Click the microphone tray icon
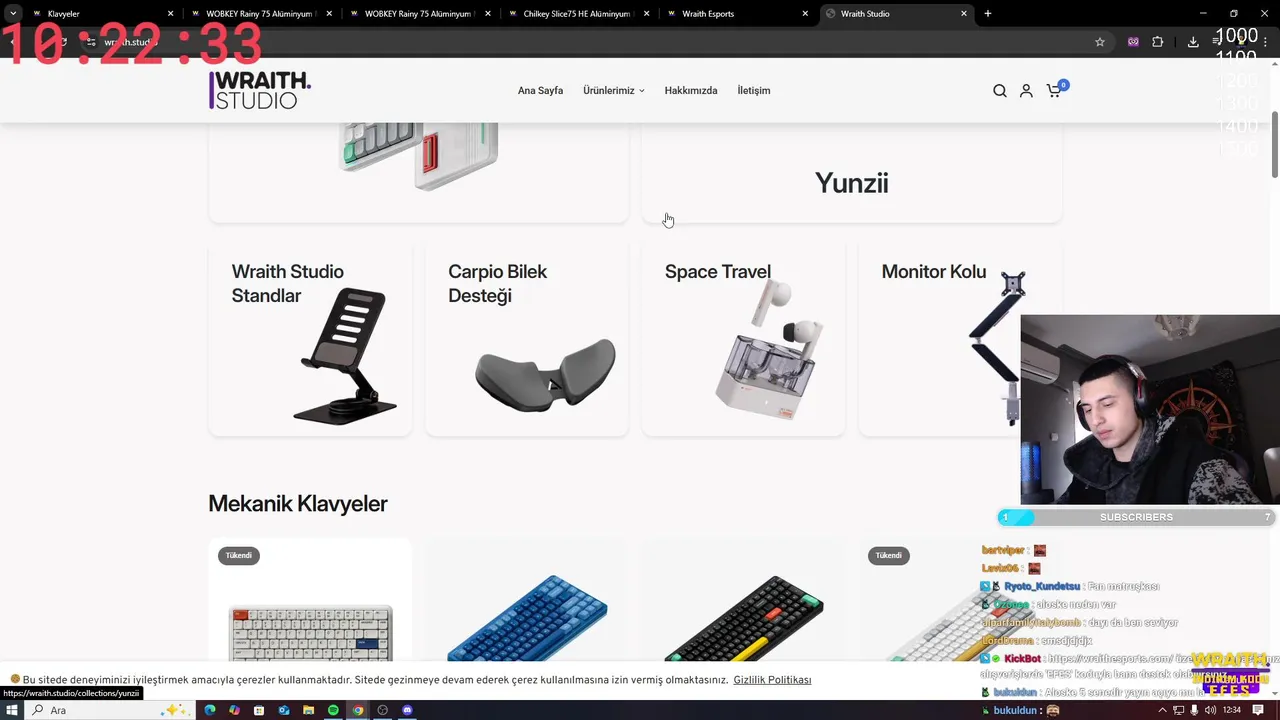The image size is (1280, 720). 1194,710
